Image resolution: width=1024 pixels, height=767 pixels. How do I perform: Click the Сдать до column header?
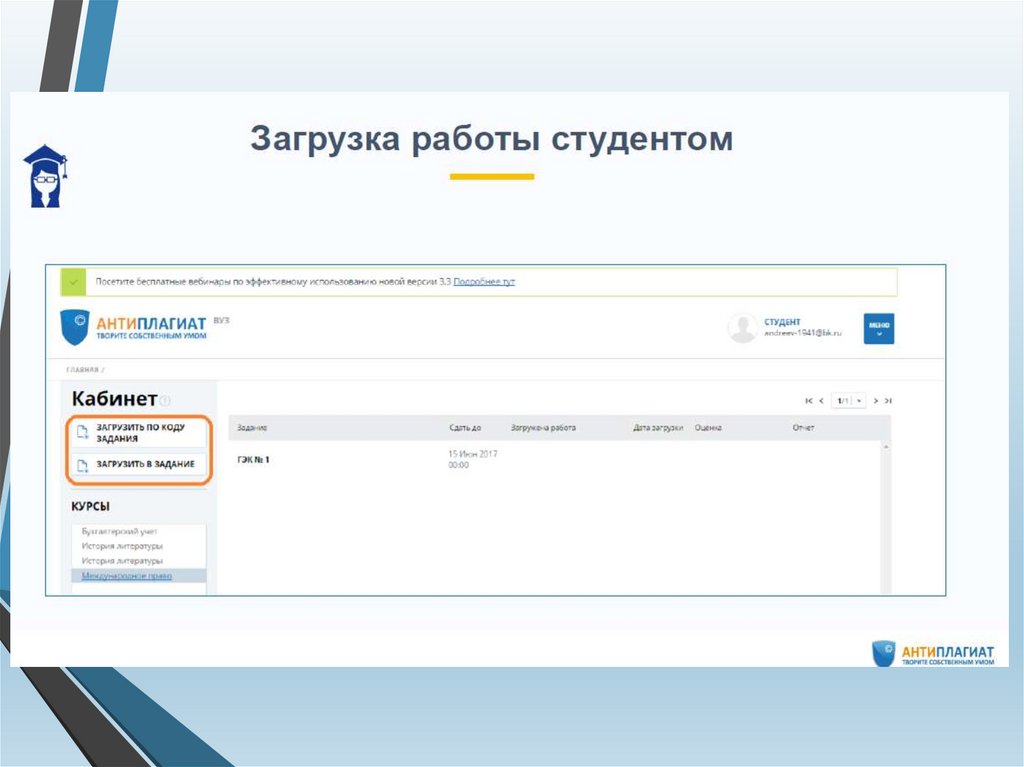465,428
